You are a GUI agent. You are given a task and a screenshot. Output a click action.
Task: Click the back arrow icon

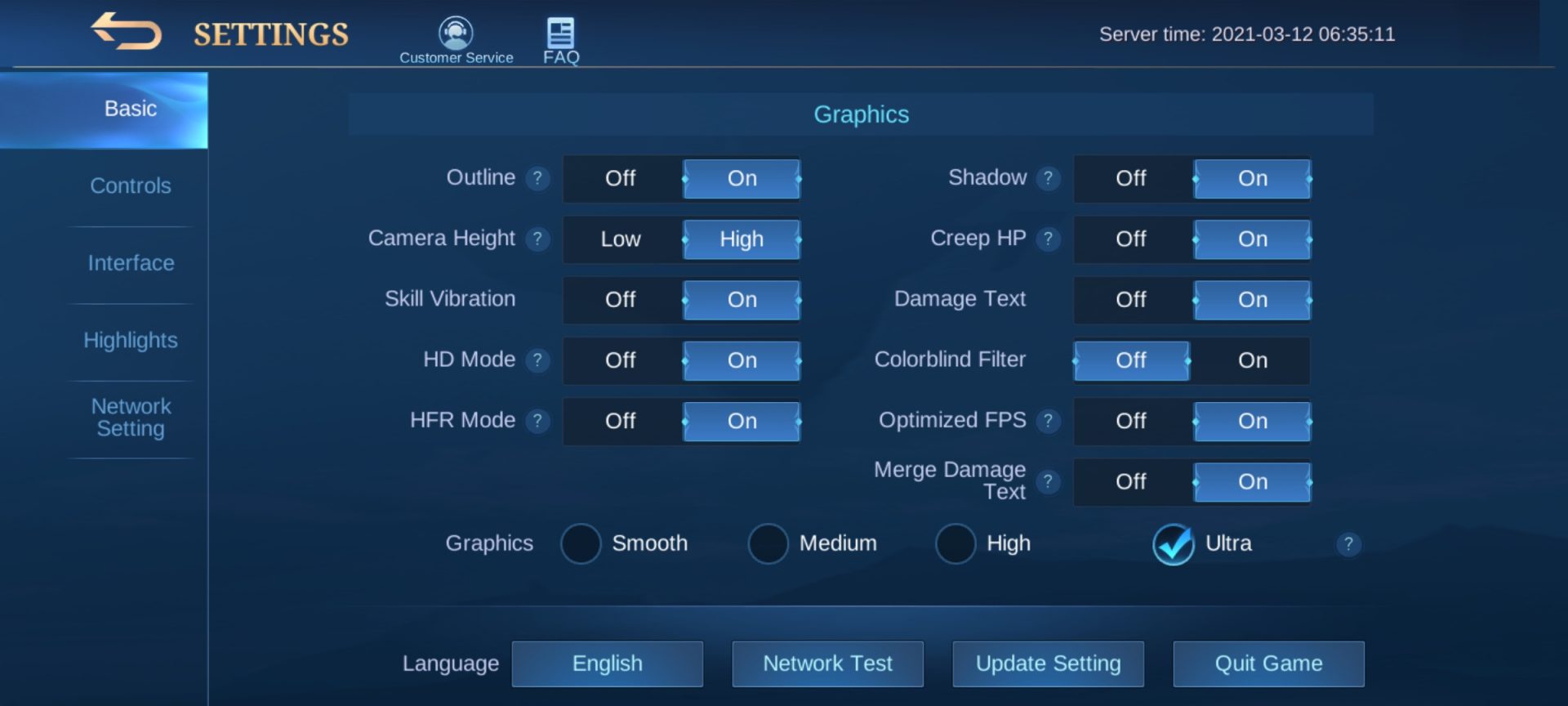[x=126, y=33]
